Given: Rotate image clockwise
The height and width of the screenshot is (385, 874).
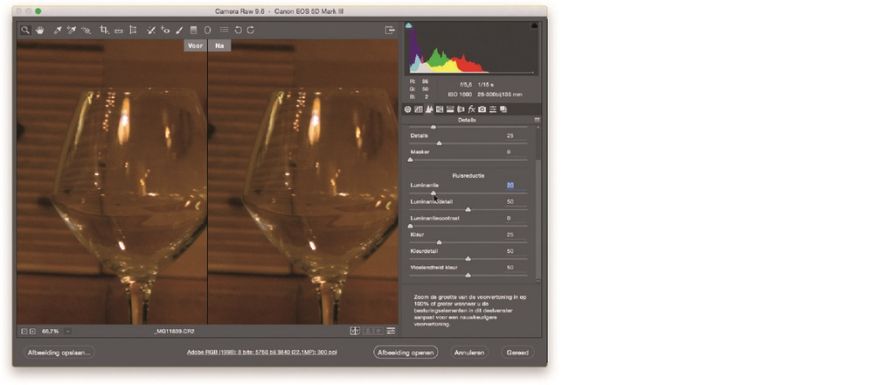Looking at the screenshot, I should (x=251, y=30).
